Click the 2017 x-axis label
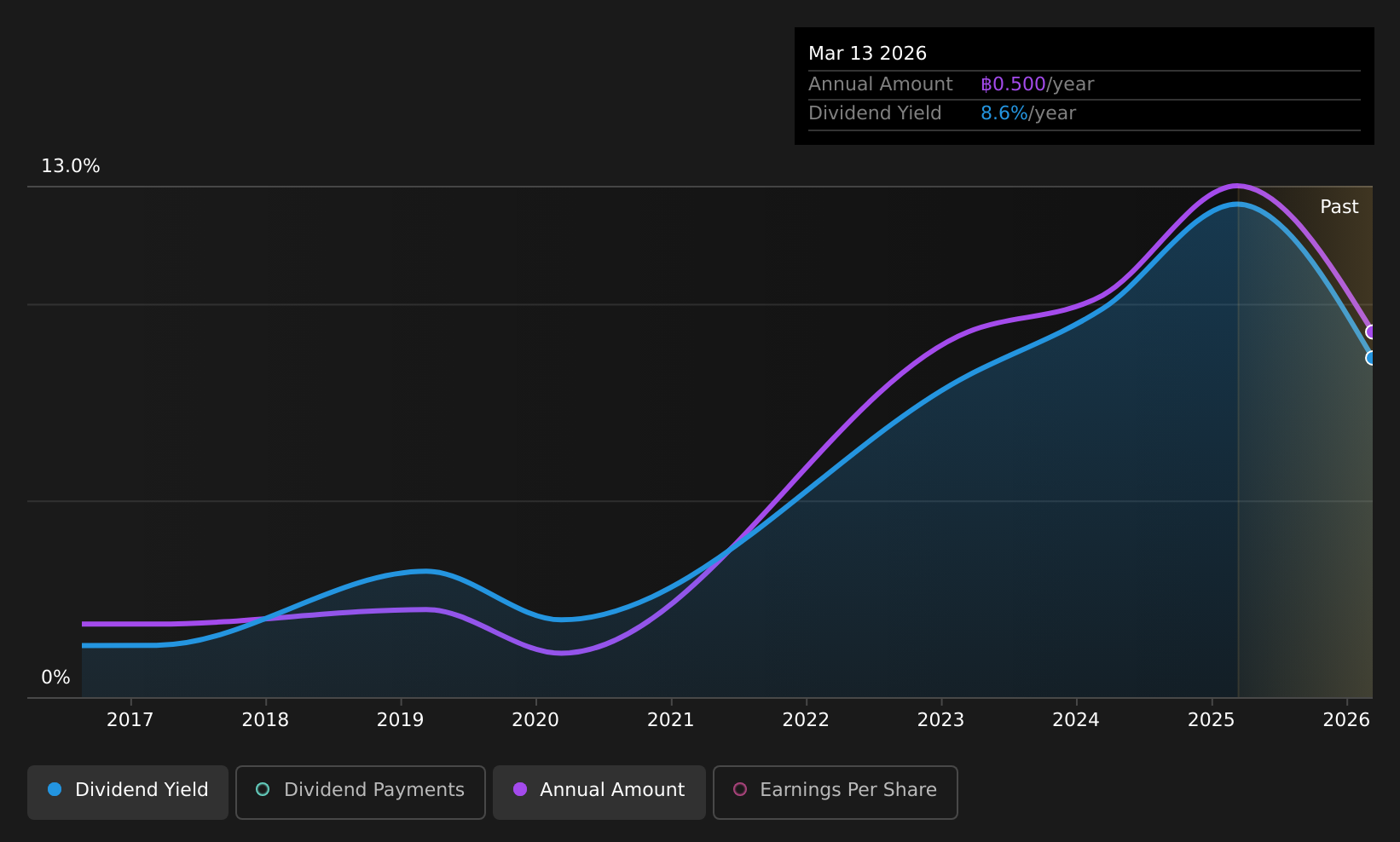The width and height of the screenshot is (1400, 842). 130,720
